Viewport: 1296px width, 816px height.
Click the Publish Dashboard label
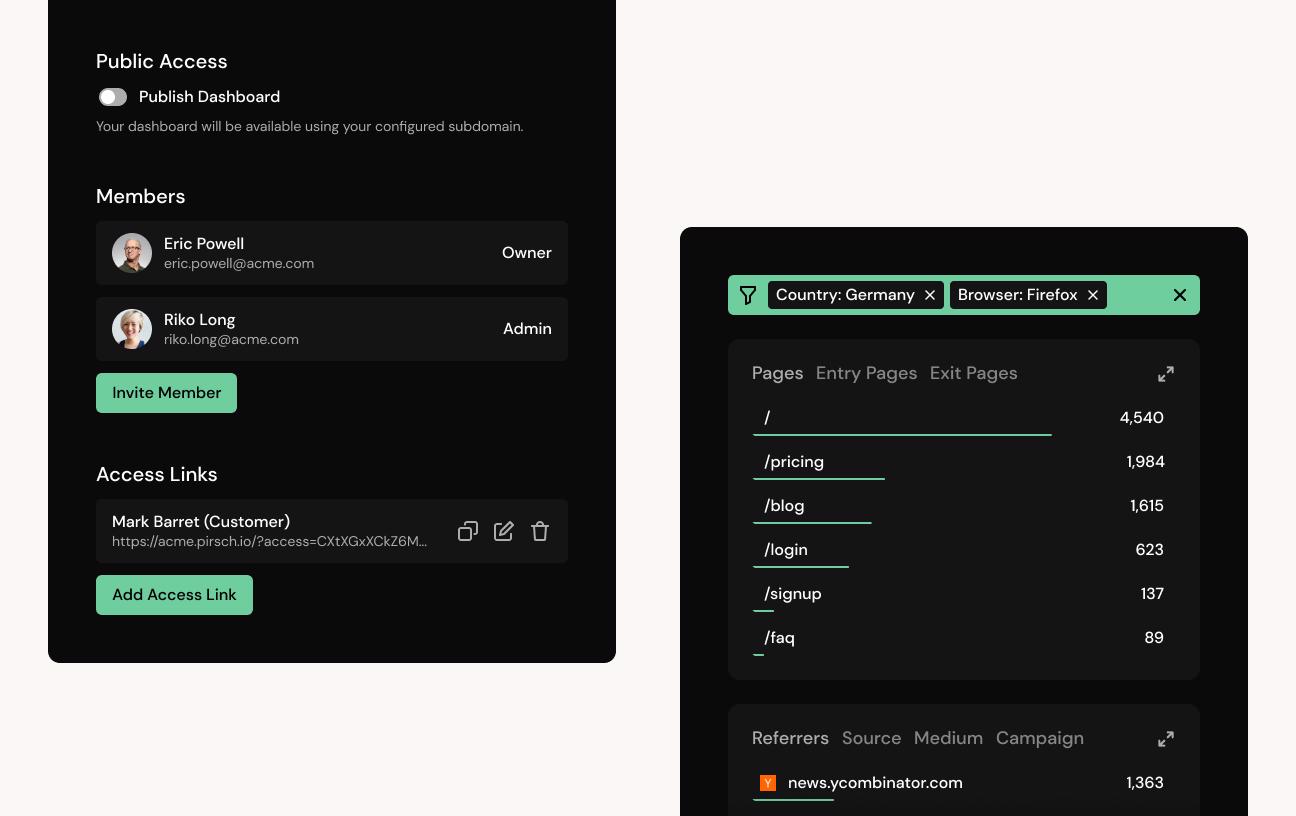click(x=209, y=97)
